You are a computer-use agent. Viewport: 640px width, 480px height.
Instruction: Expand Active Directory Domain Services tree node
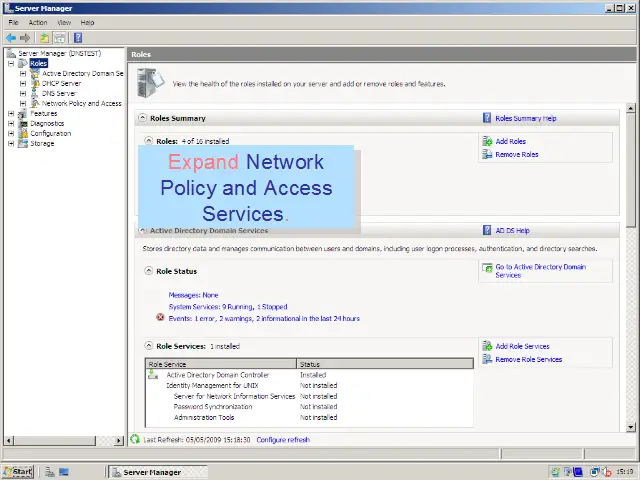[23, 73]
